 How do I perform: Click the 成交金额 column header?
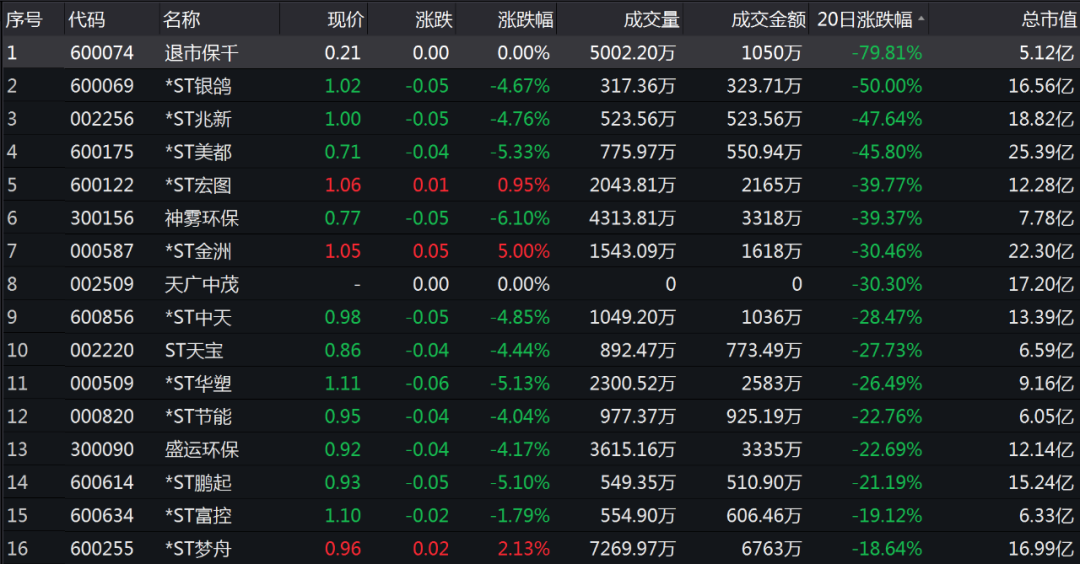pos(768,19)
